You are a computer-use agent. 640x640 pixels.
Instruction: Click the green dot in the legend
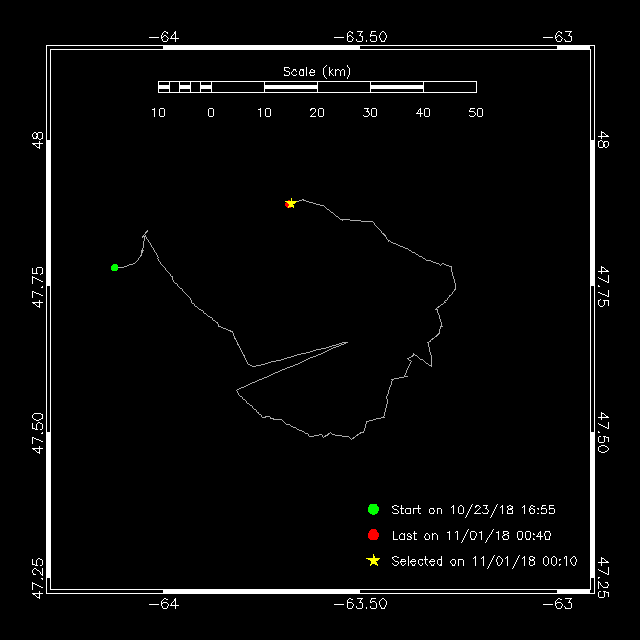coord(373,509)
